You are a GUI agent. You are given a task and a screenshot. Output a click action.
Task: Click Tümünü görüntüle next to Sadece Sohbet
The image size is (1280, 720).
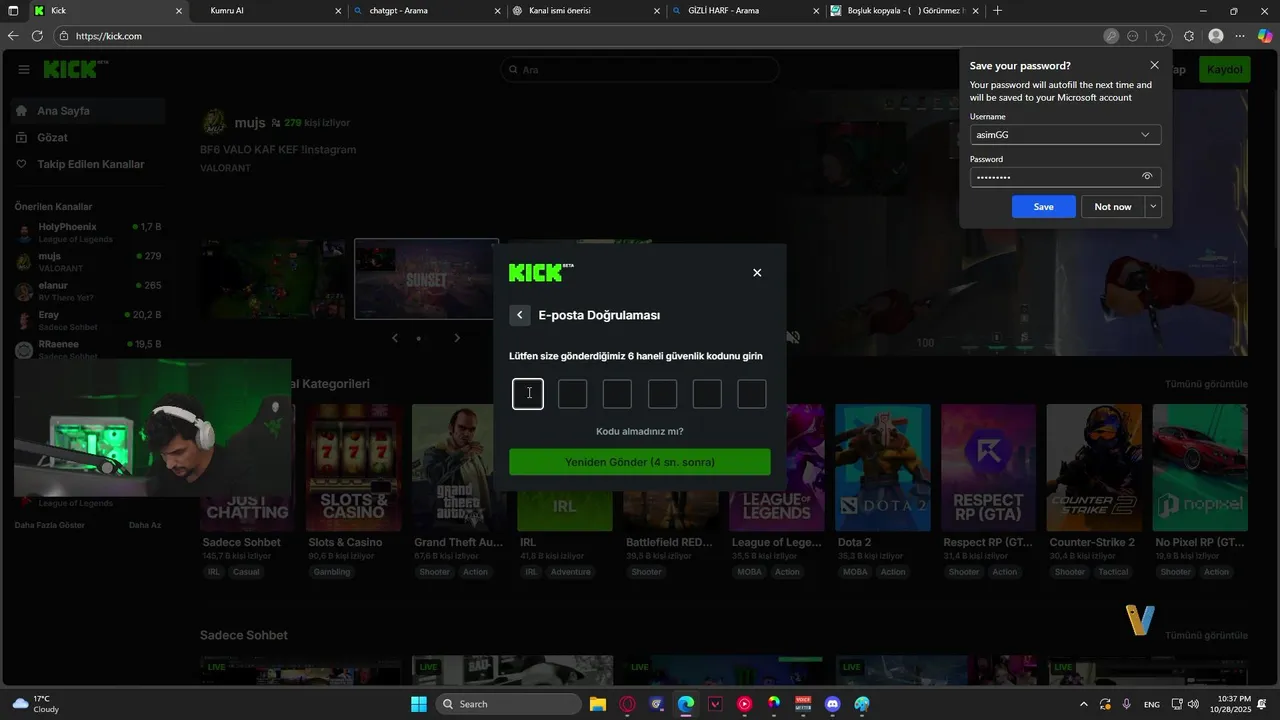(x=1206, y=635)
